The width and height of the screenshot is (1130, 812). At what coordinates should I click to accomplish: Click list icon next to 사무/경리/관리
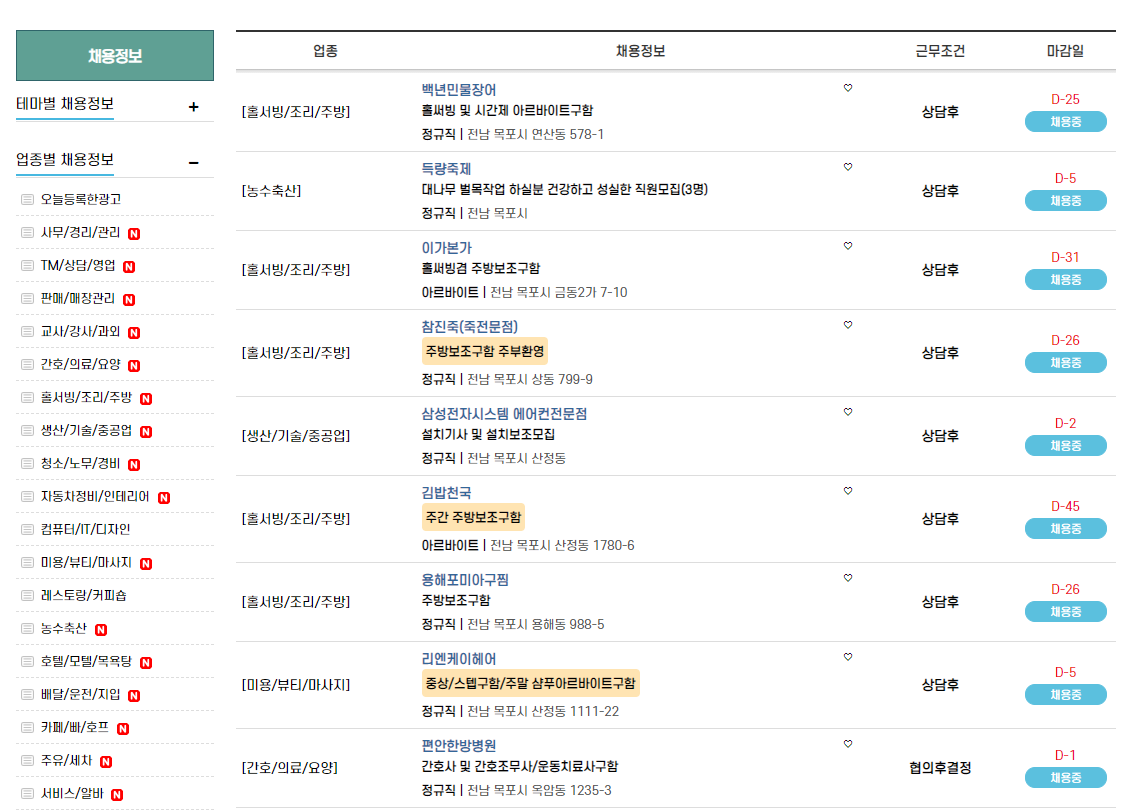[27, 233]
